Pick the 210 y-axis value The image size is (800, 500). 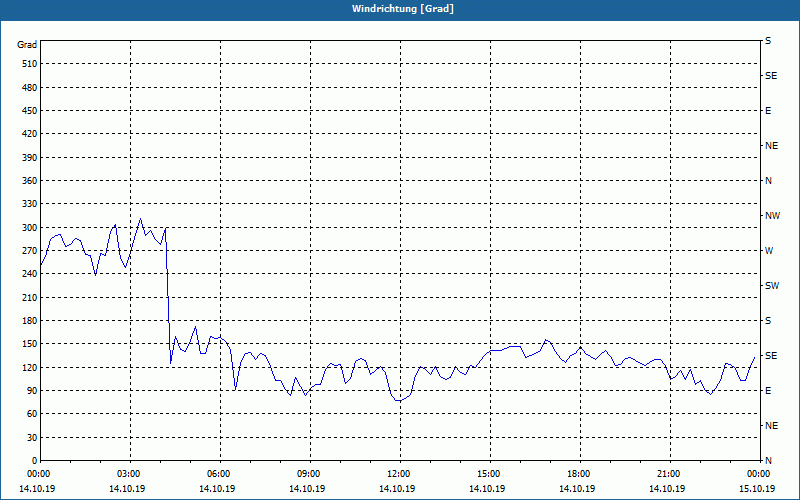(30, 297)
